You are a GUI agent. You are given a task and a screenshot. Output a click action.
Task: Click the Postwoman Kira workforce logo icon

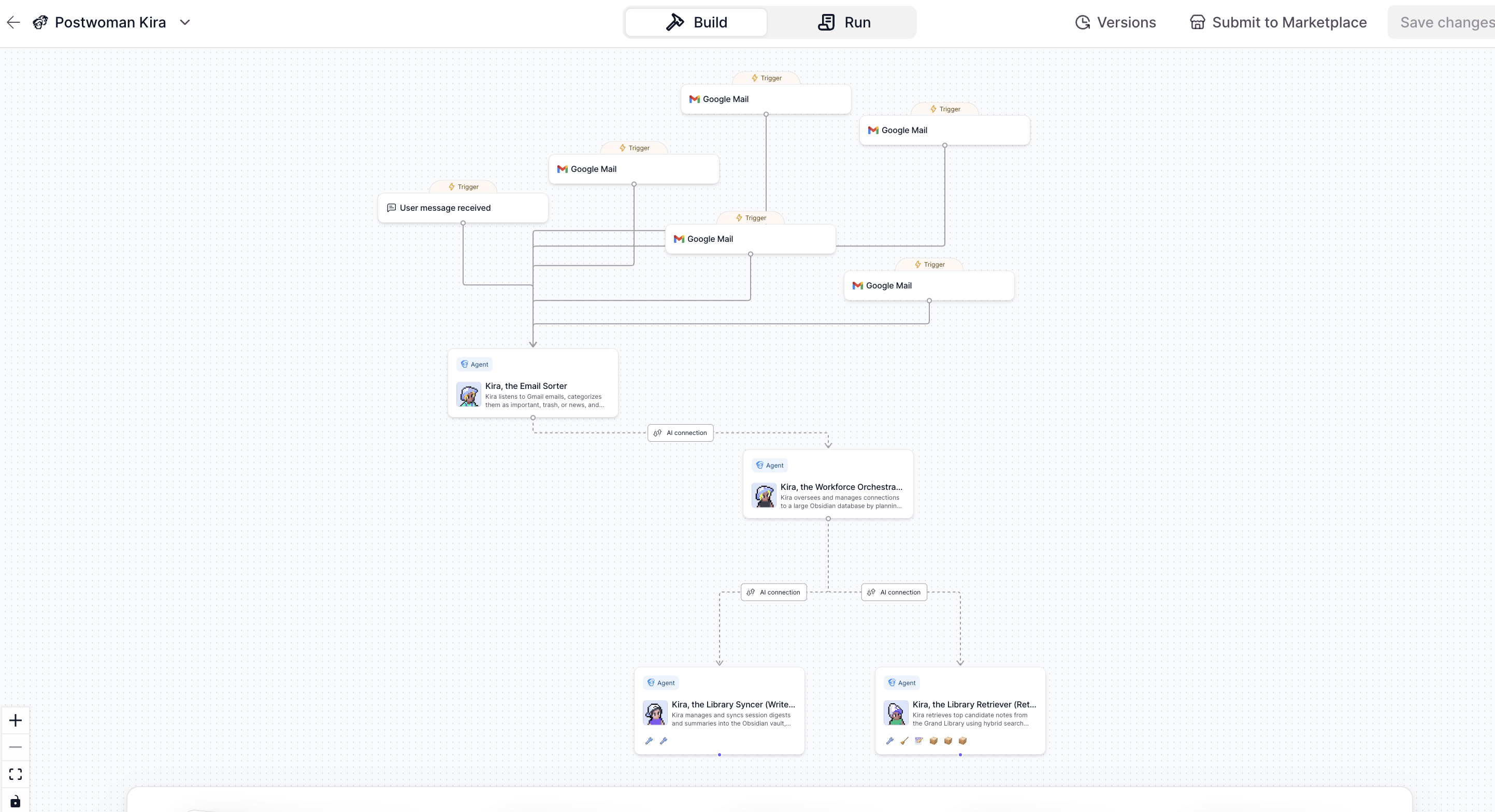click(40, 23)
